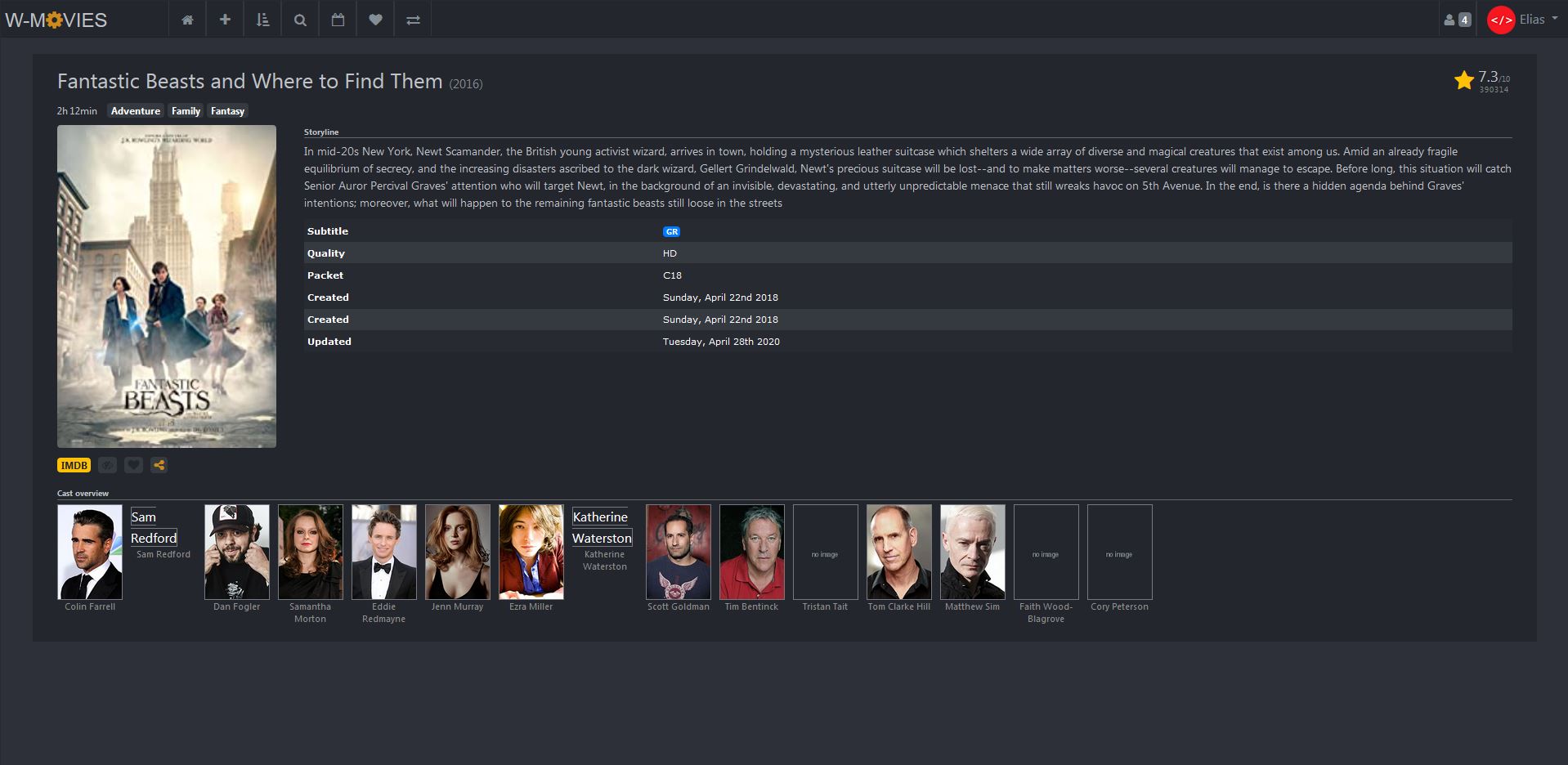Open Samantha Morton's cast photo
1568x765 pixels.
tap(311, 552)
